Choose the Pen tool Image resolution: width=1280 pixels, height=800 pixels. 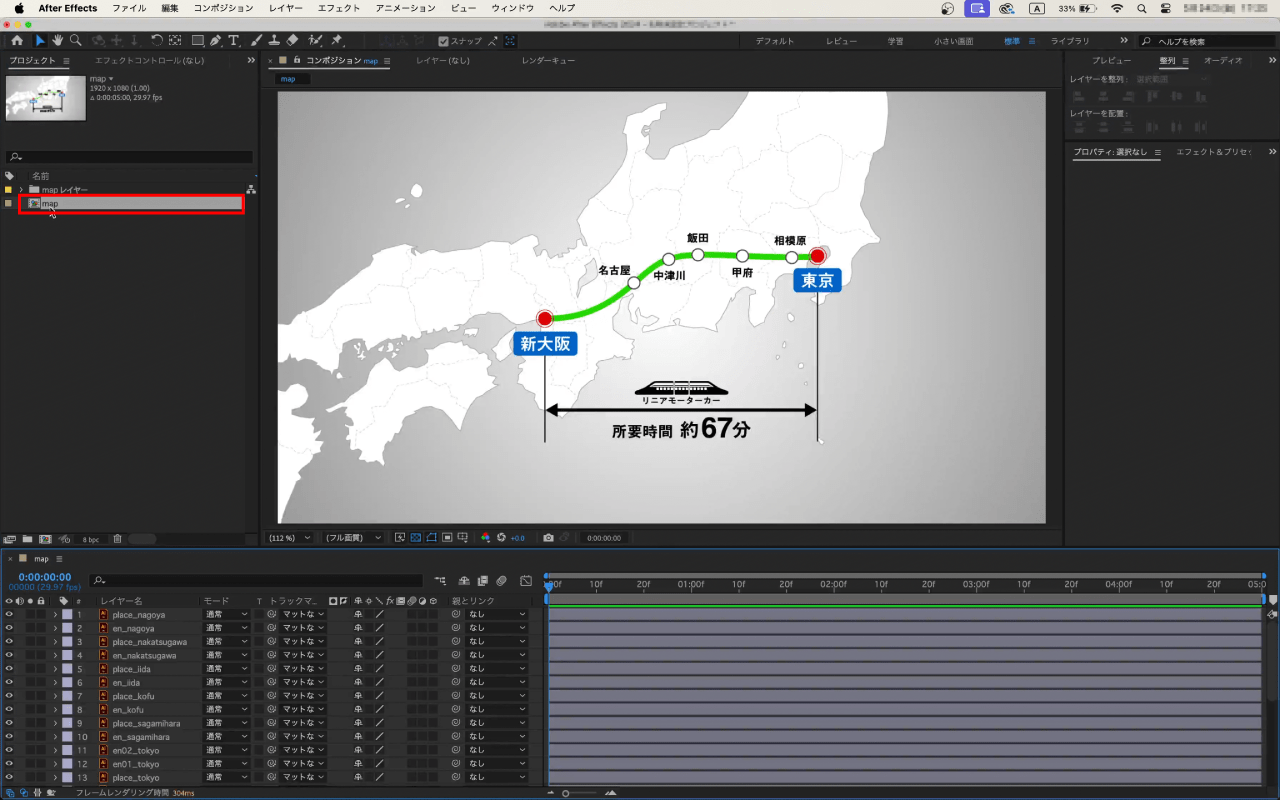[215, 41]
